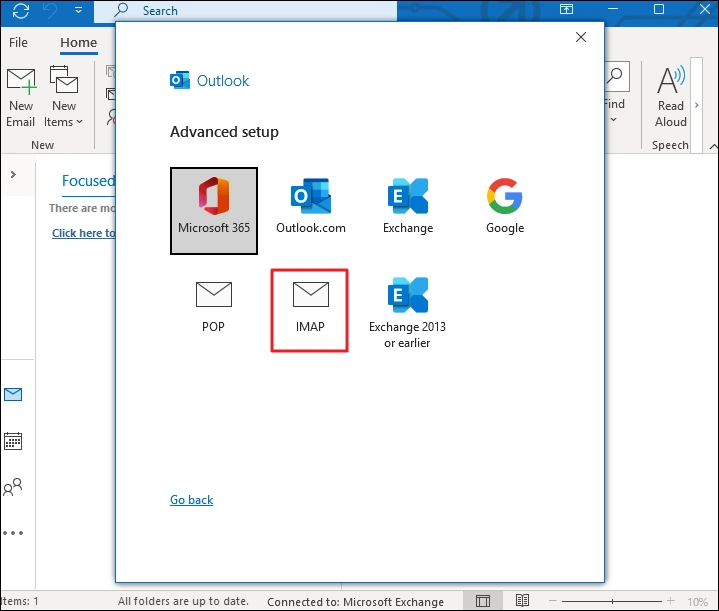Click the Undo icon in title bar
The image size is (719, 611).
(50, 10)
